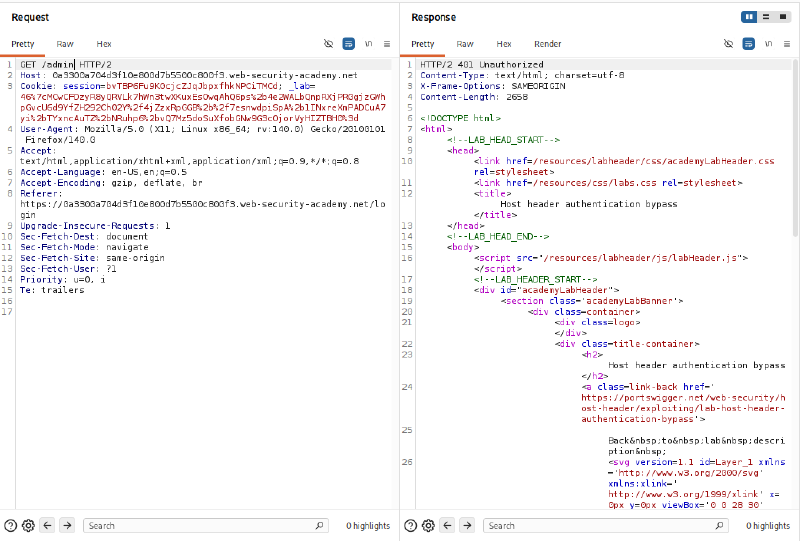Click the Priority header line
This screenshot has width=800, height=541.
[x=63, y=279]
